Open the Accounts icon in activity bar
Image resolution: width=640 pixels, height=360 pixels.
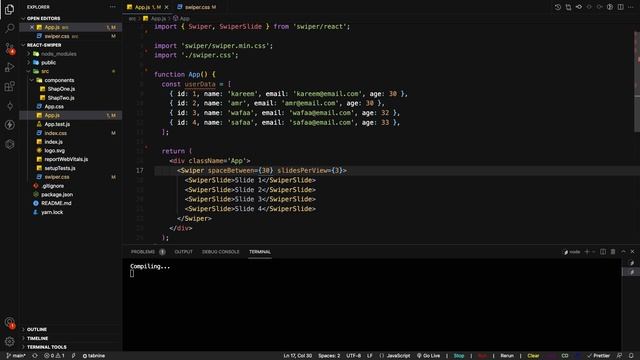(9, 322)
